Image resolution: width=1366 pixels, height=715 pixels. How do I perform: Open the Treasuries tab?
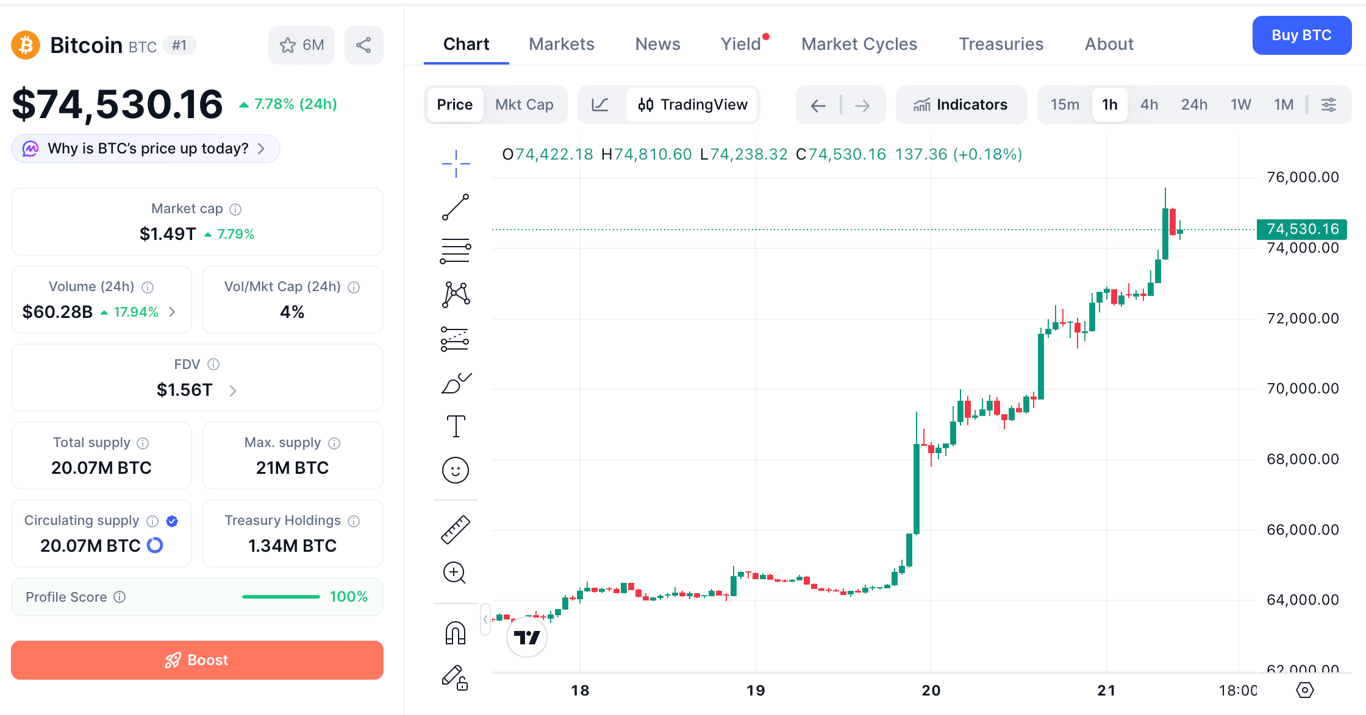click(1001, 44)
